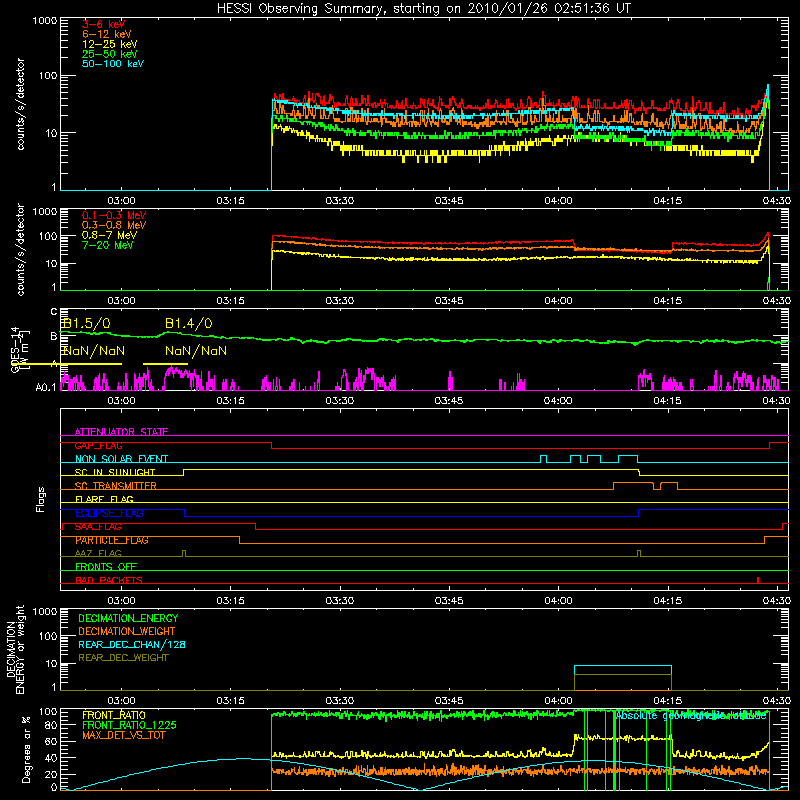Click the NaN/NaN label under B1.4/0
The image size is (800, 800).
click(196, 351)
